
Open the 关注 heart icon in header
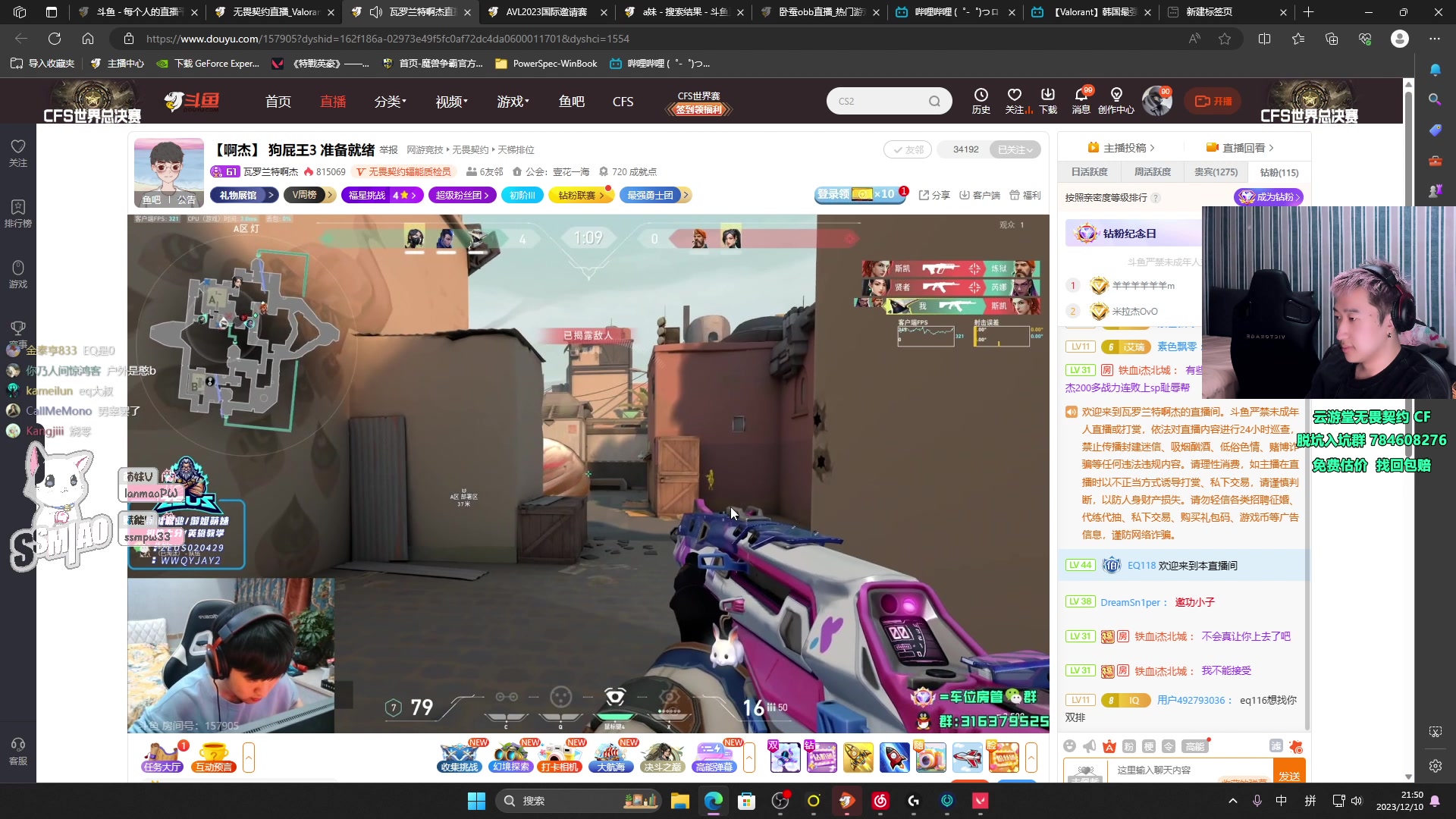tap(1015, 100)
